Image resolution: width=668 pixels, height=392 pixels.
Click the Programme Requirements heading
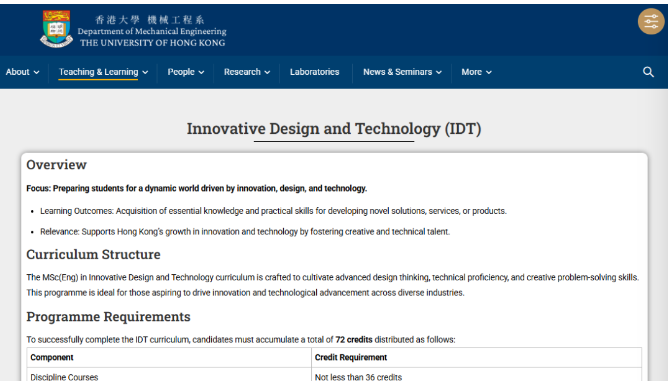108,317
